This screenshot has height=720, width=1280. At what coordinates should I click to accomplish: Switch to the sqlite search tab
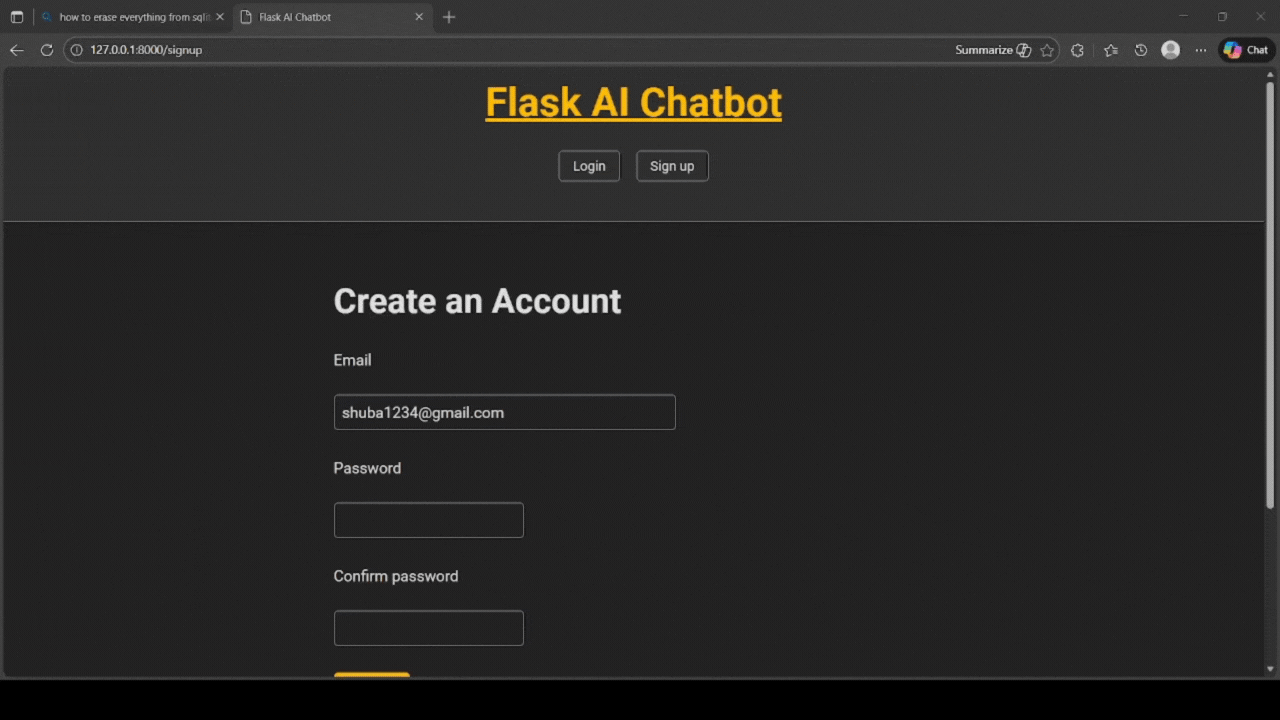(130, 16)
